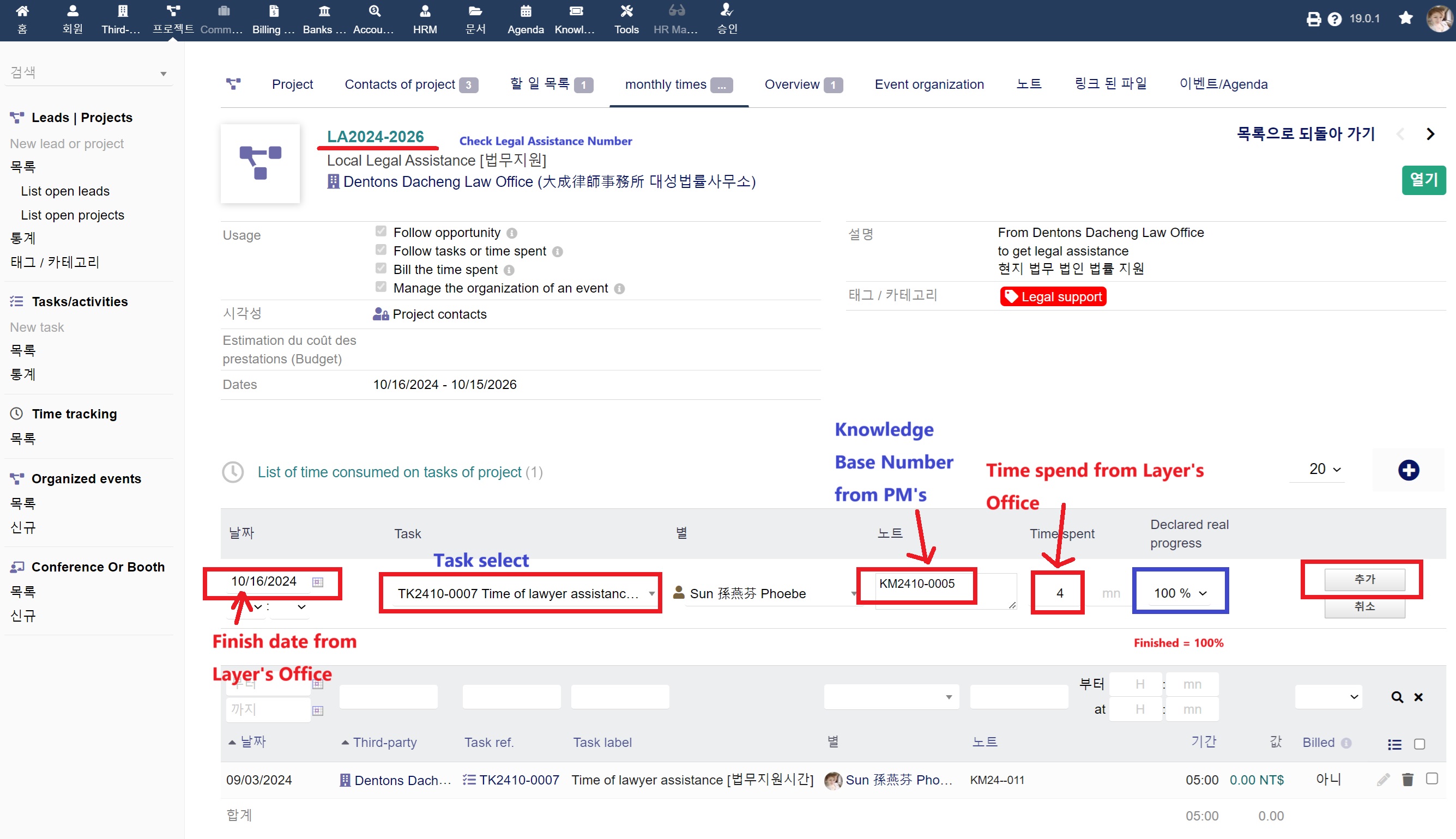Viewport: 1456px width, 839px height.
Task: Click the print icon in top bar
Action: [x=1313, y=19]
